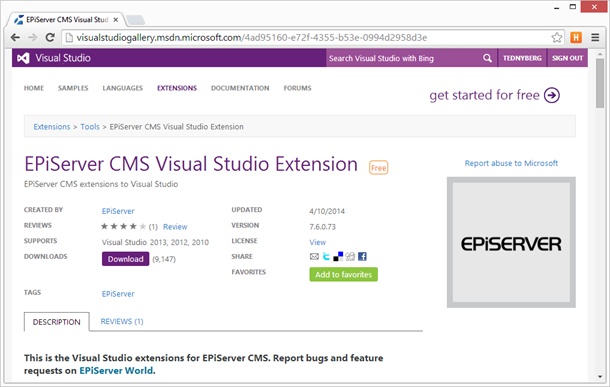Share via the Digg icon

(350, 256)
